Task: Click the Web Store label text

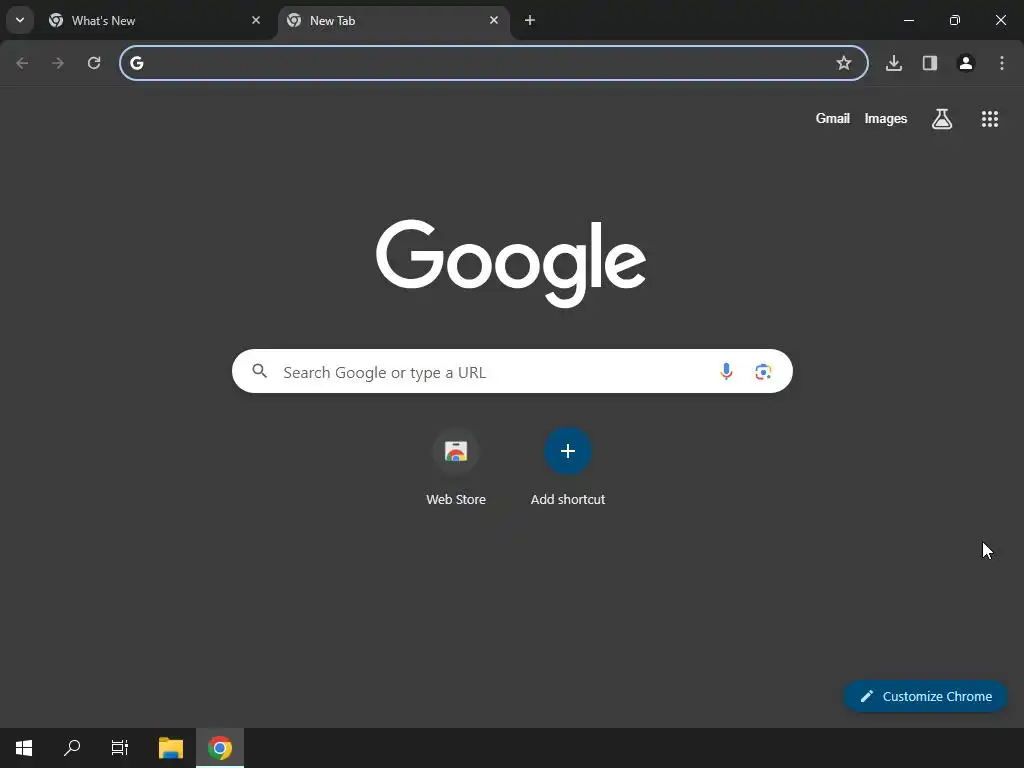Action: tap(456, 499)
